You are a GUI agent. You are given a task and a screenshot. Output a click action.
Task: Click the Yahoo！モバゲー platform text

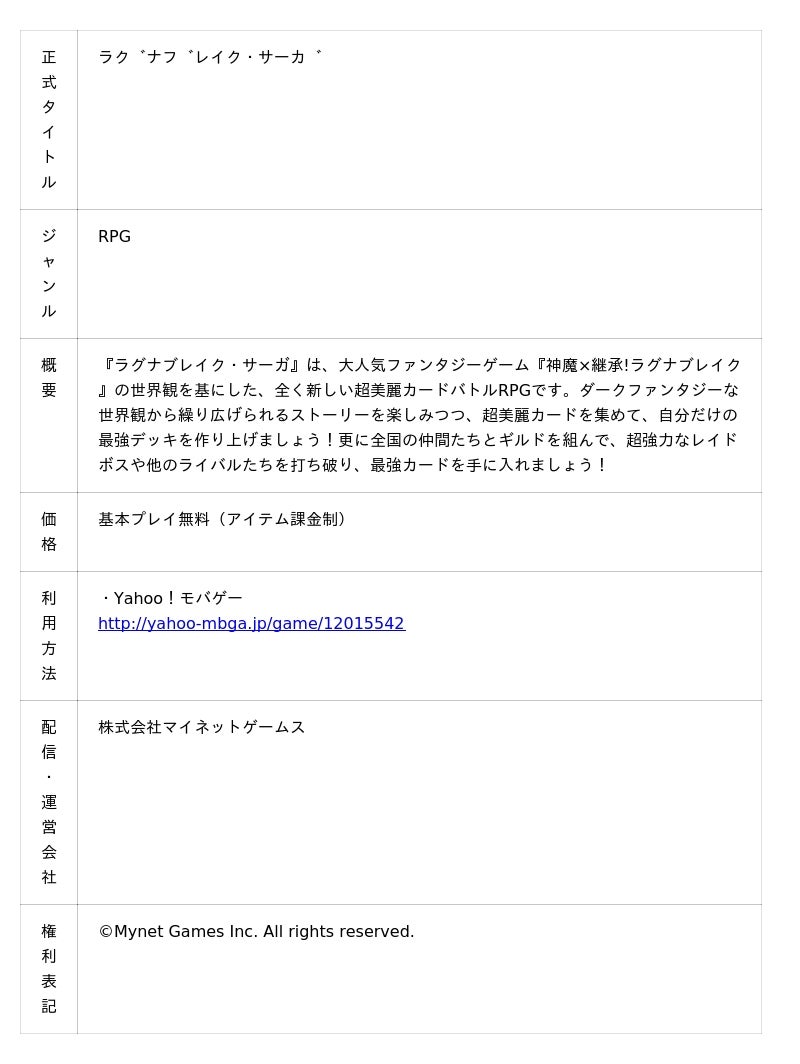170,598
